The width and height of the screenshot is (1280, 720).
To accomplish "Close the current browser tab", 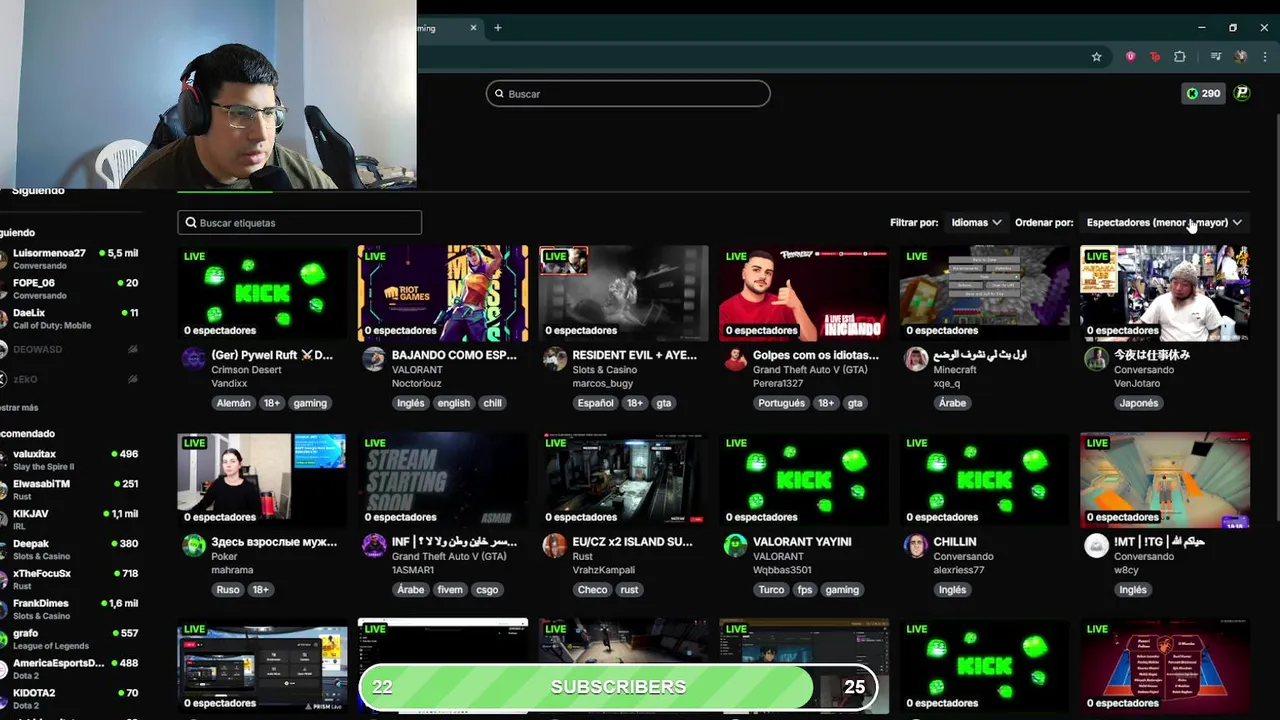I will point(474,28).
